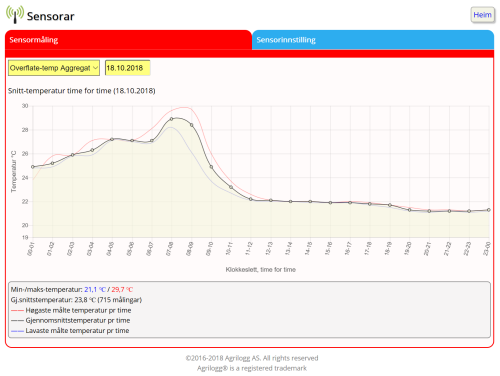This screenshot has height=376, width=500.
Task: Click the 'Temperatur °C' y-axis label
Action: click(x=14, y=172)
